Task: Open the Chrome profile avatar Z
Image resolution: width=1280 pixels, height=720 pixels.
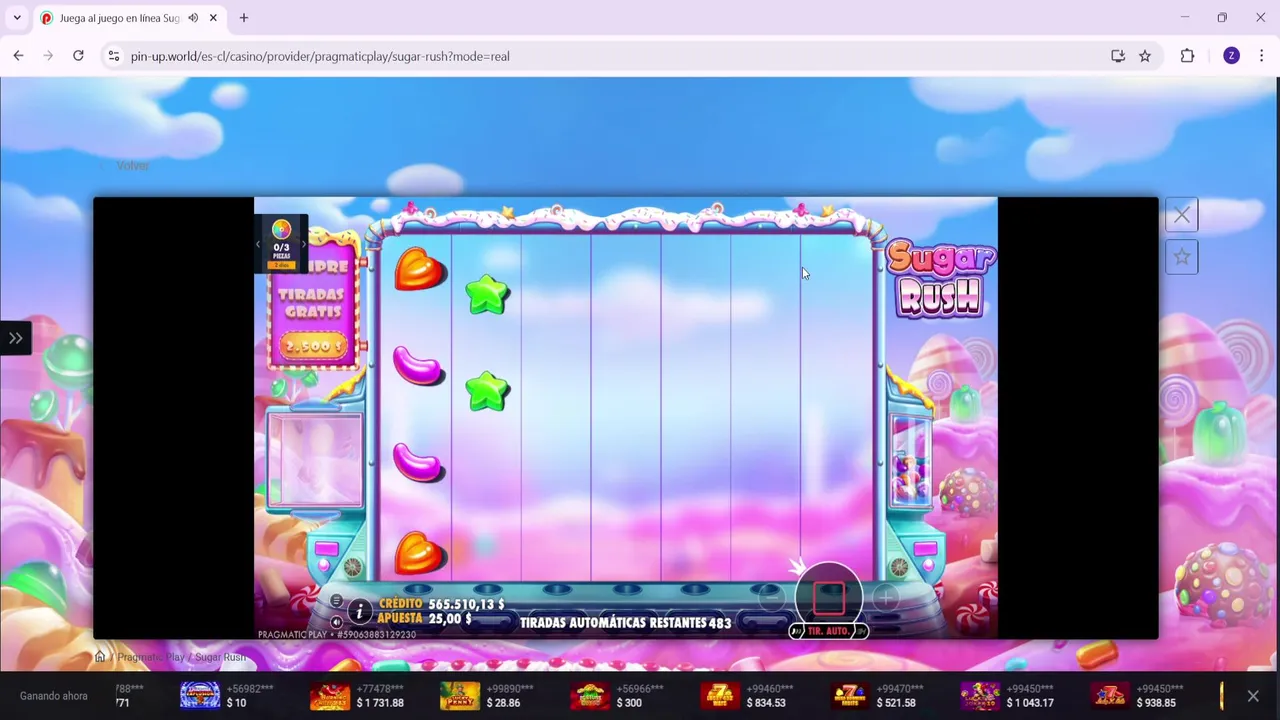Action: 1231,56
